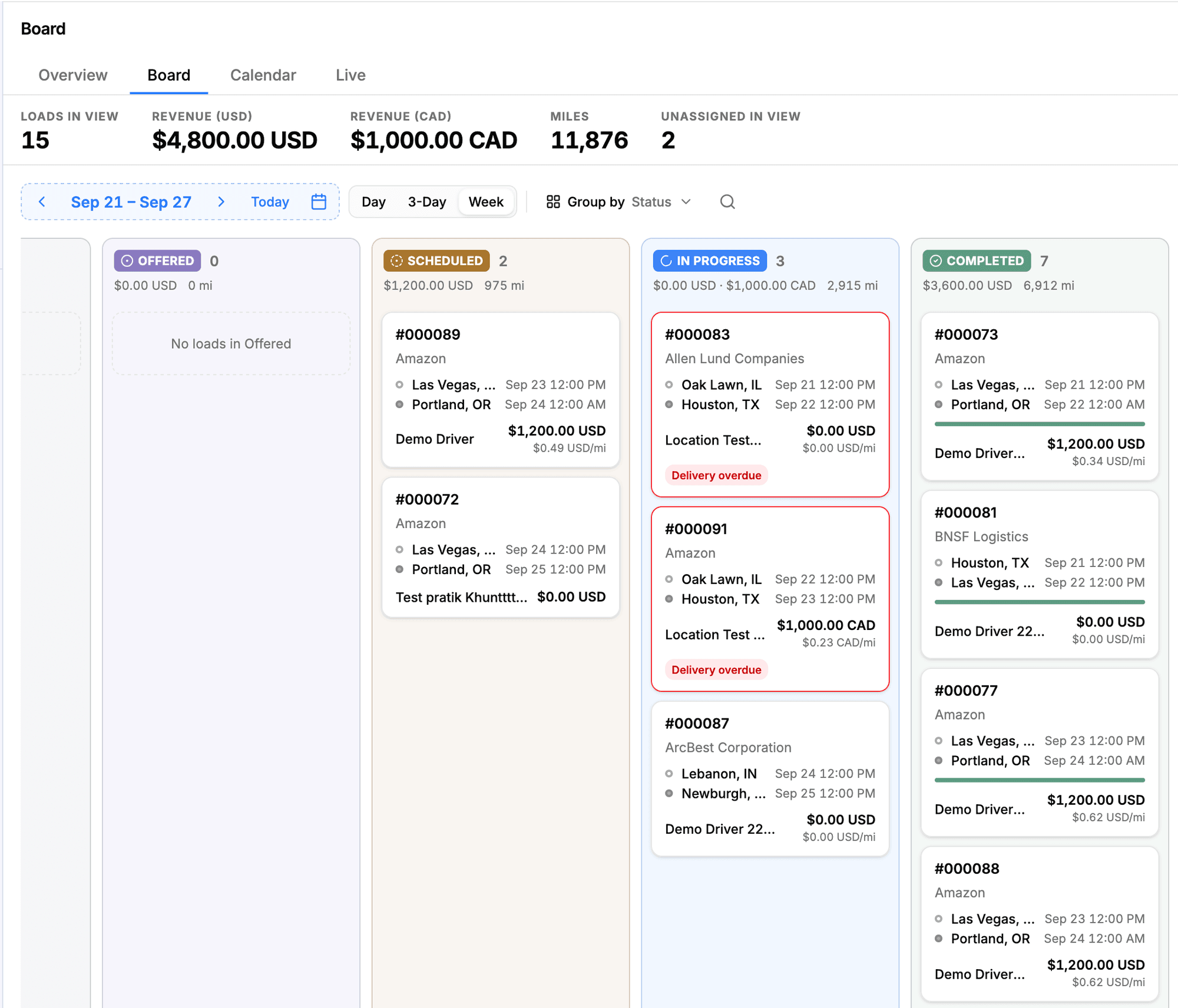Click the search magnifier icon

pos(727,202)
